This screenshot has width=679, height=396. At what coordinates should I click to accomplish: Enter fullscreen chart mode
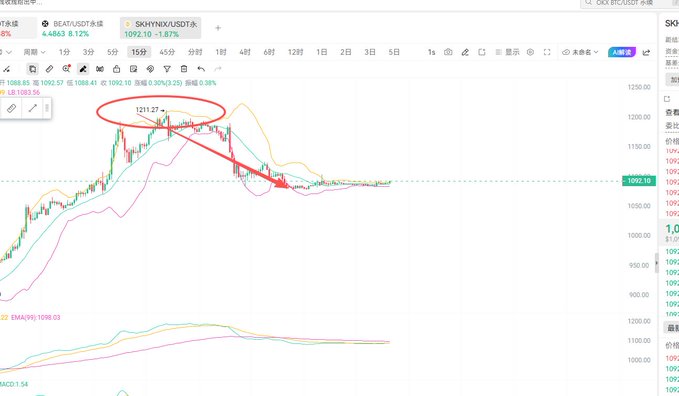[x=547, y=52]
